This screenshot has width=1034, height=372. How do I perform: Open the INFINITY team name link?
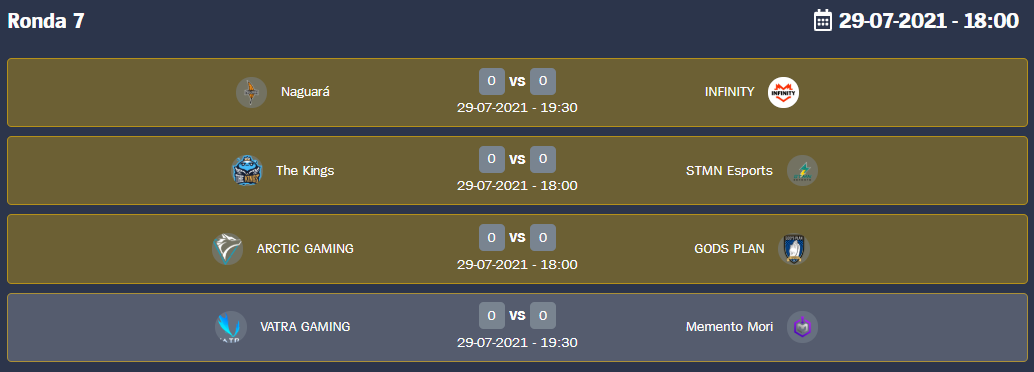click(729, 92)
